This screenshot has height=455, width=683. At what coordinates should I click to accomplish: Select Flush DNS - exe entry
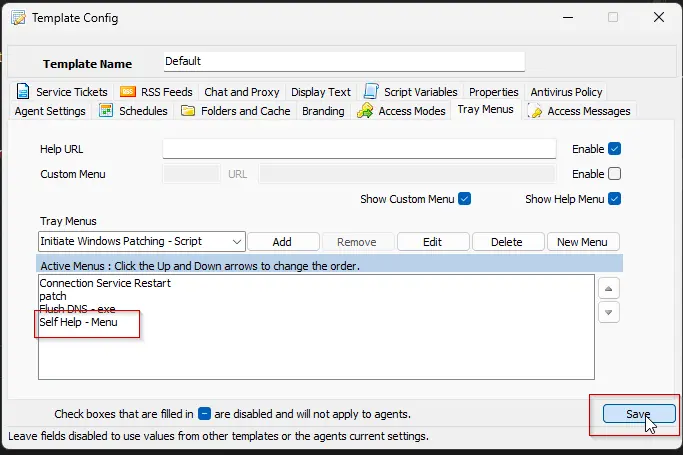point(77,309)
